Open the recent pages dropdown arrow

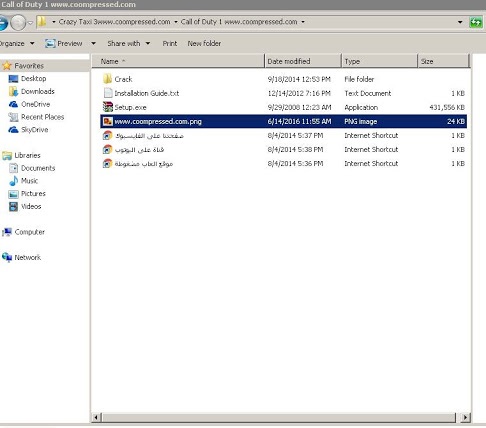click(x=30, y=23)
